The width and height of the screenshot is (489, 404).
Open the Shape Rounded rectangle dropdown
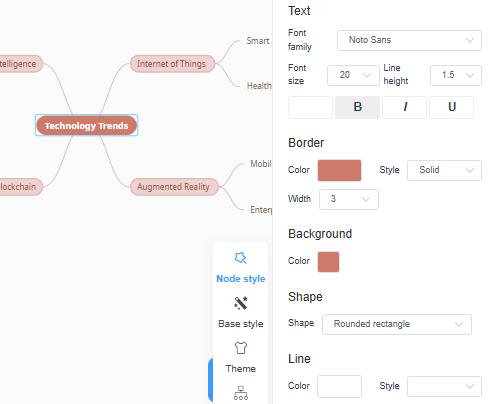click(397, 324)
